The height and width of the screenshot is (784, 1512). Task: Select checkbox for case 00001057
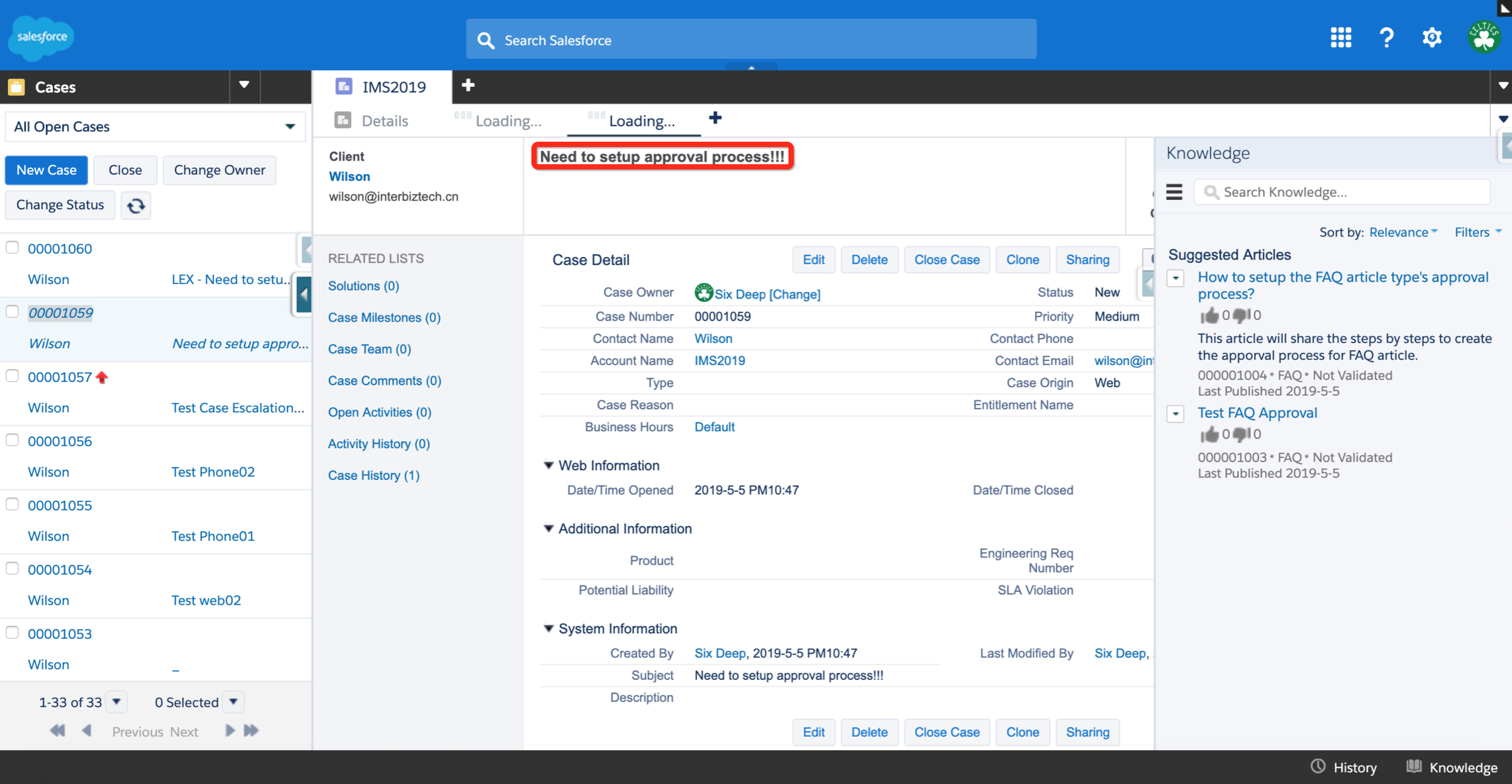[x=13, y=376]
